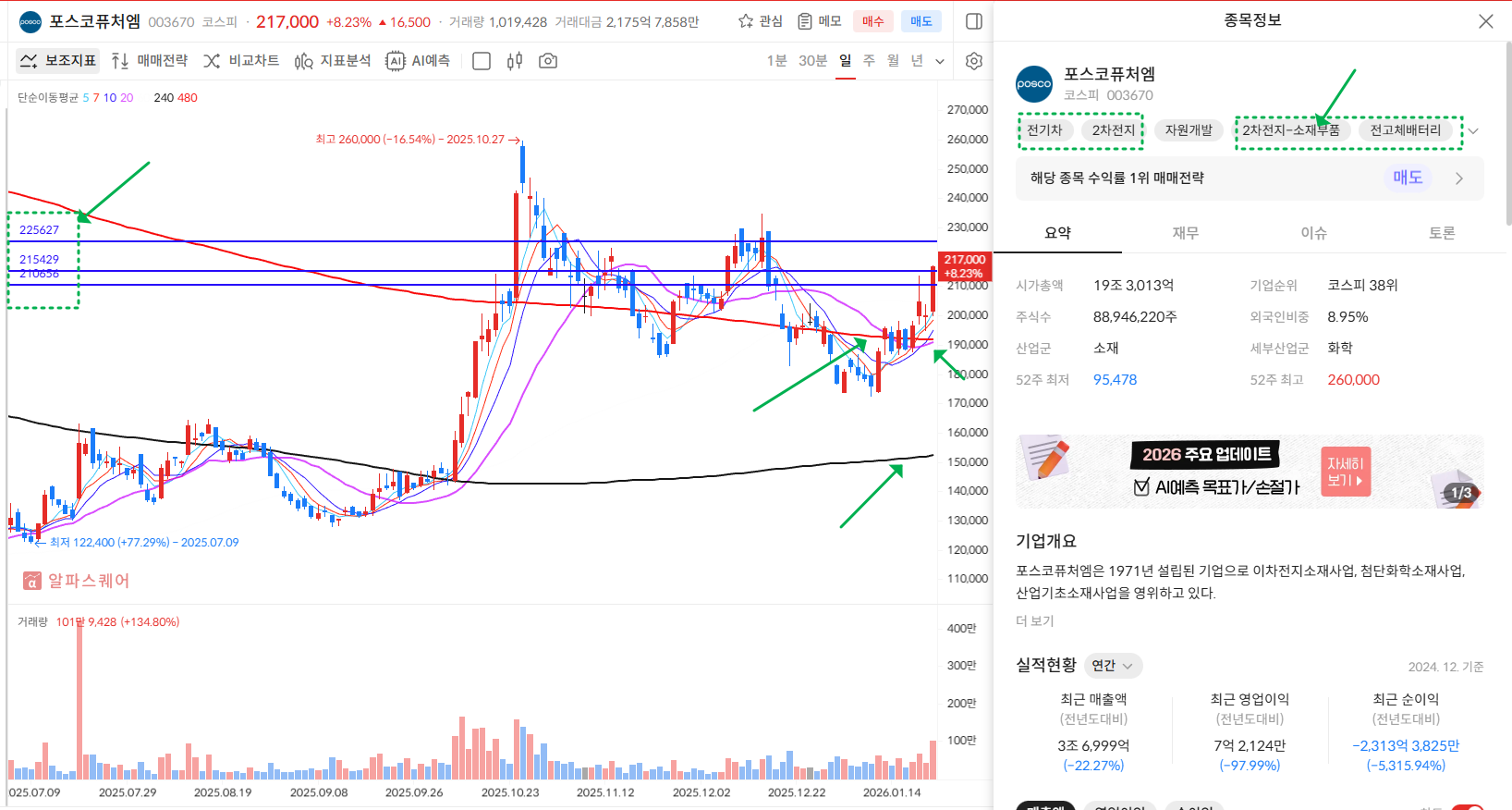Click the 215429 horizontal line label
1512x810 pixels.
click(39, 260)
